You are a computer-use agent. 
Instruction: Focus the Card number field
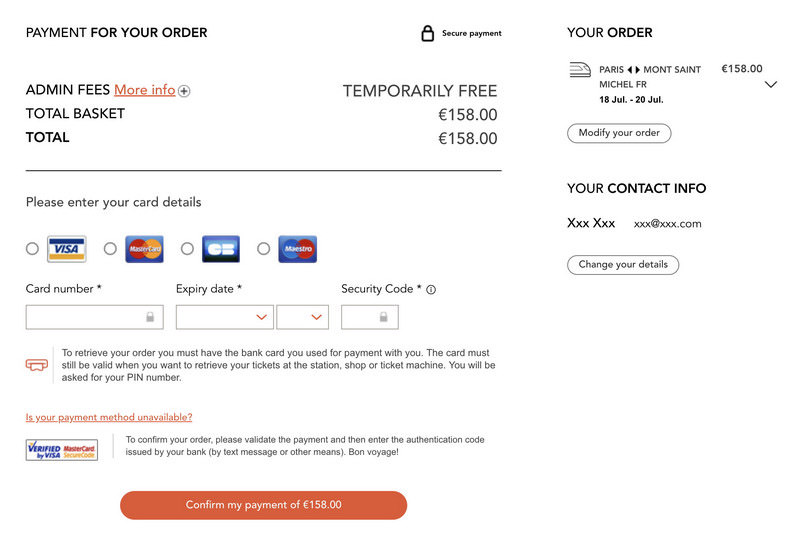coord(94,317)
